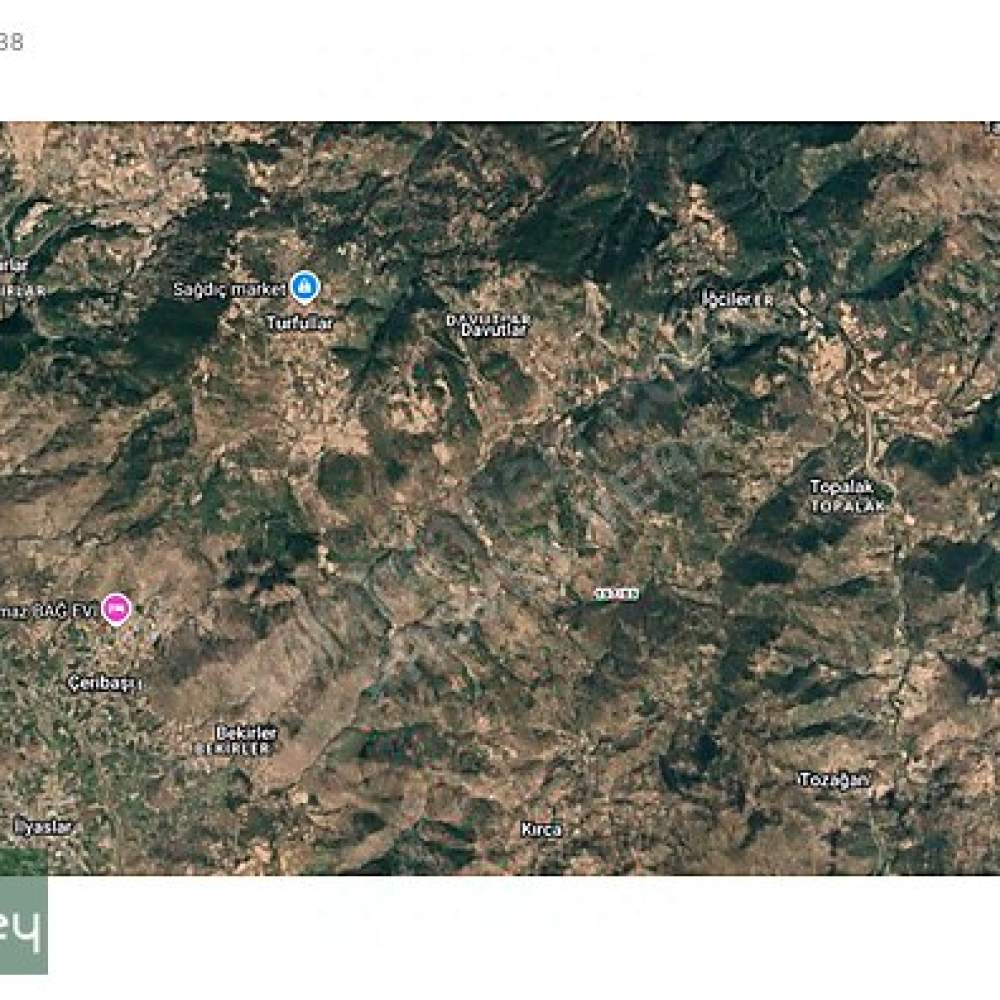Select the Topalak village label
Viewport: 1000px width, 1000px height.
tap(842, 487)
